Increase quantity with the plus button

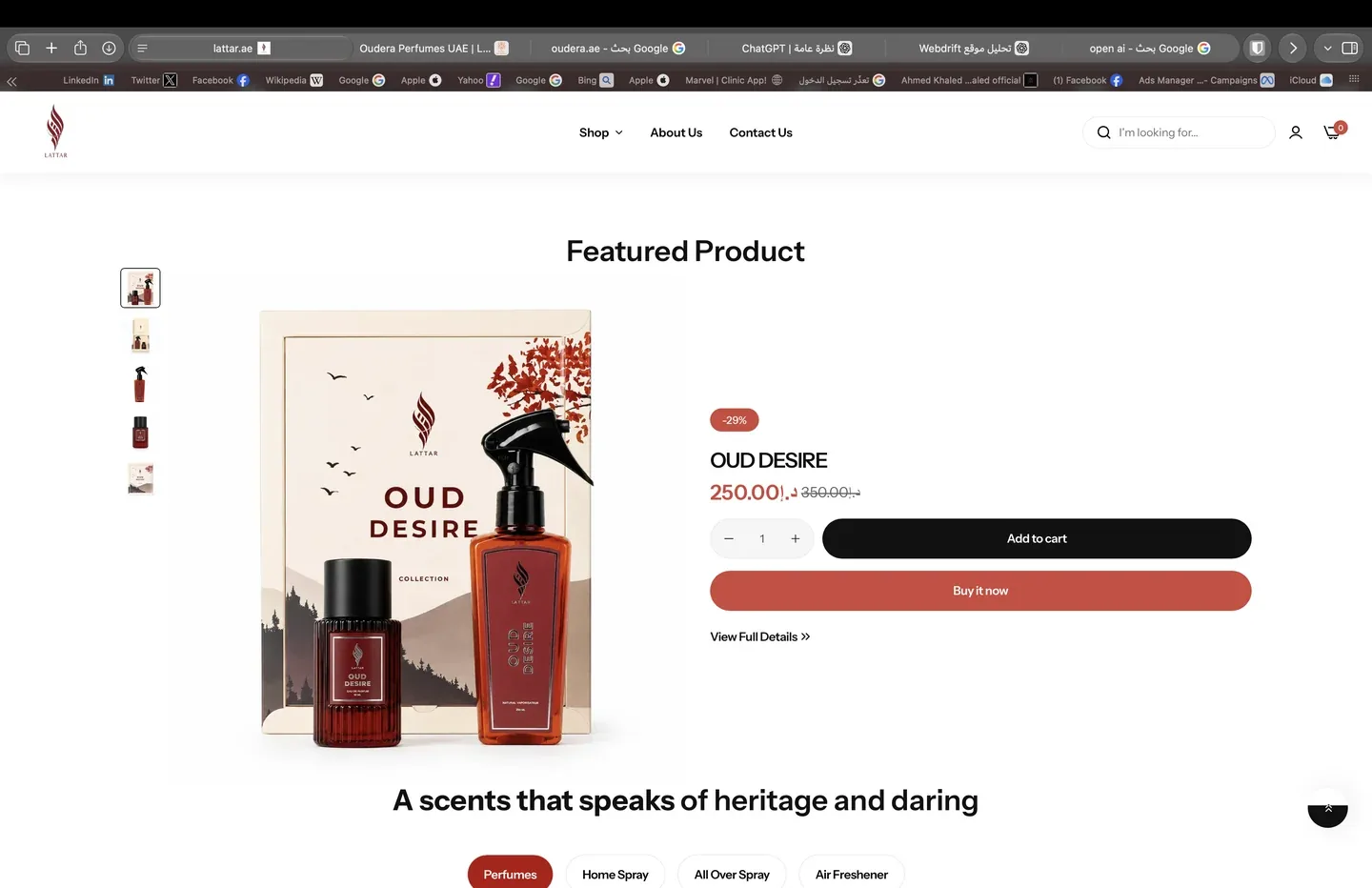point(796,539)
